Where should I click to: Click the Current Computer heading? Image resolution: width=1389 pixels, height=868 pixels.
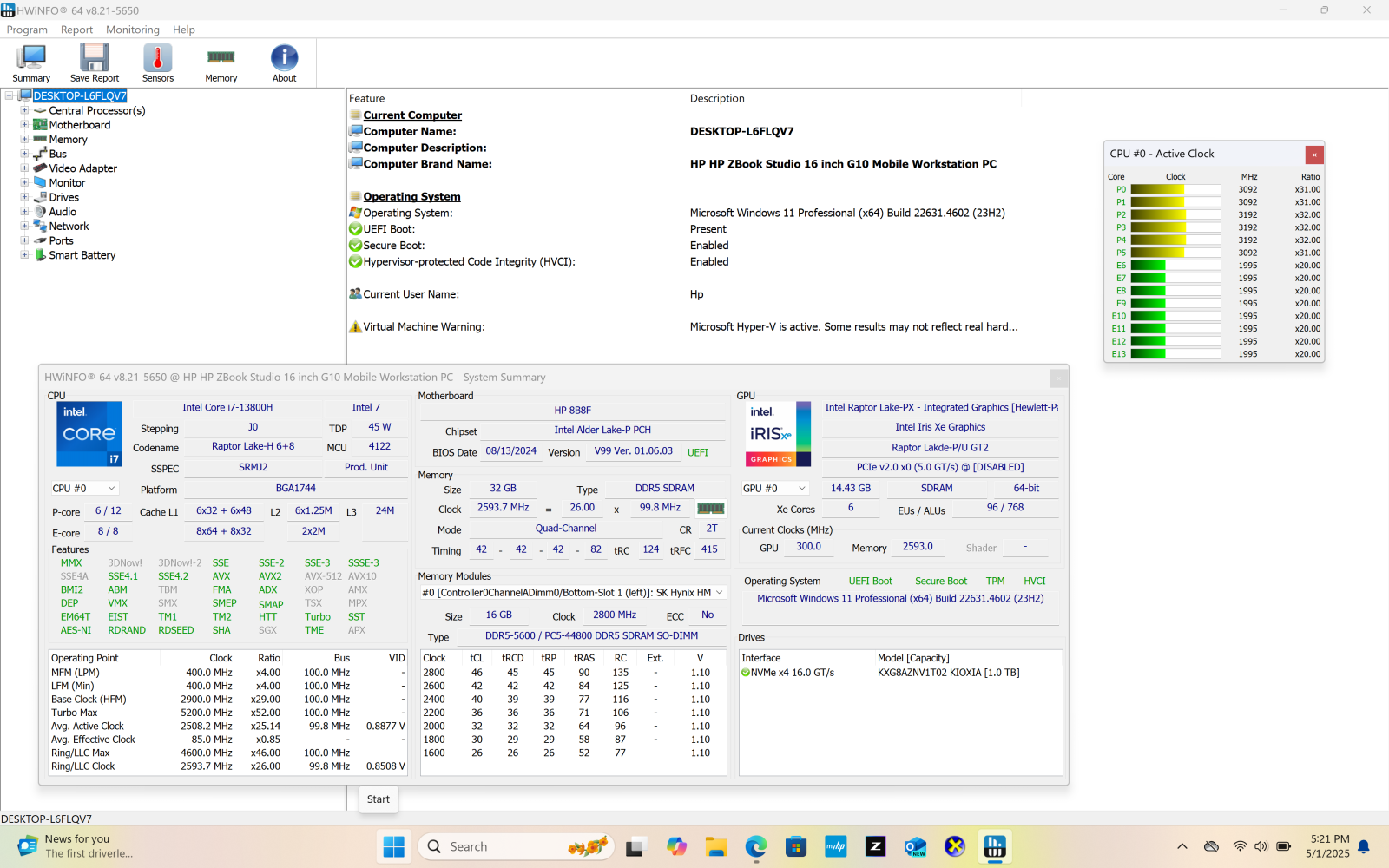pyautogui.click(x=412, y=115)
